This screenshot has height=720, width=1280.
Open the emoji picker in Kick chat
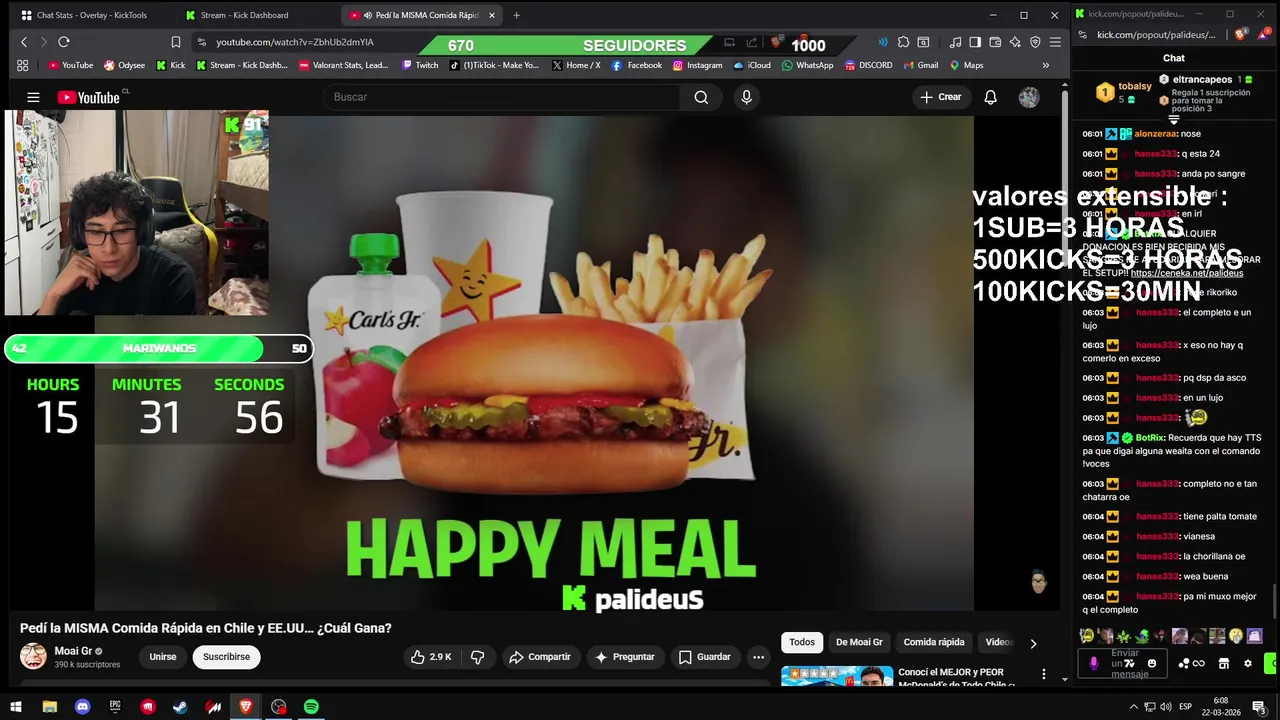[1152, 663]
